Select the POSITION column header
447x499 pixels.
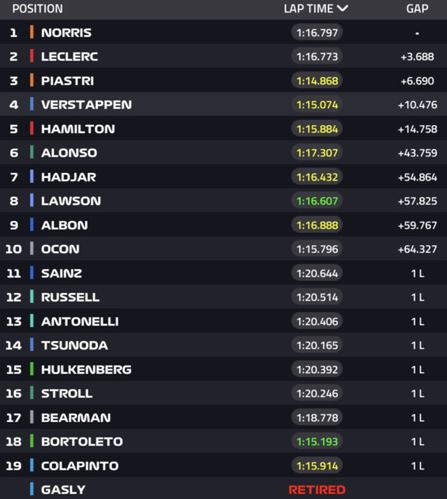click(37, 9)
